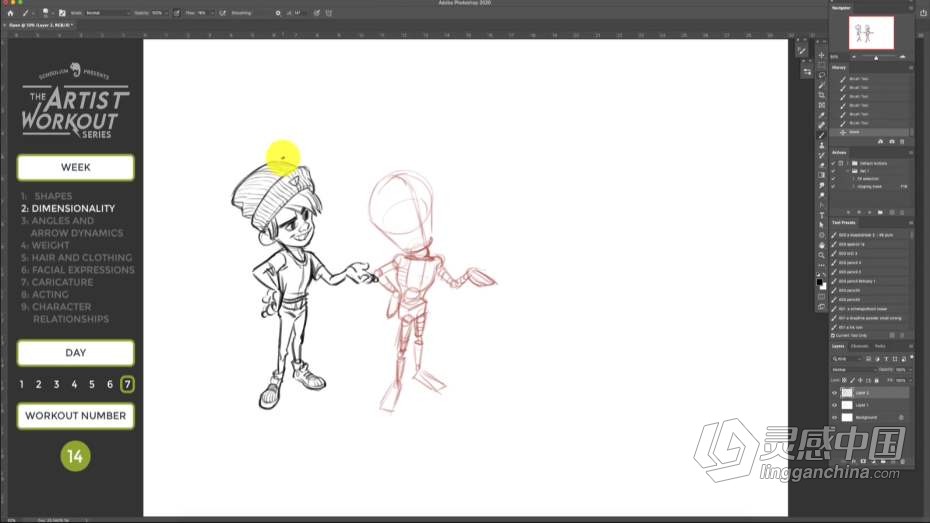Select the Type tool

[821, 215]
